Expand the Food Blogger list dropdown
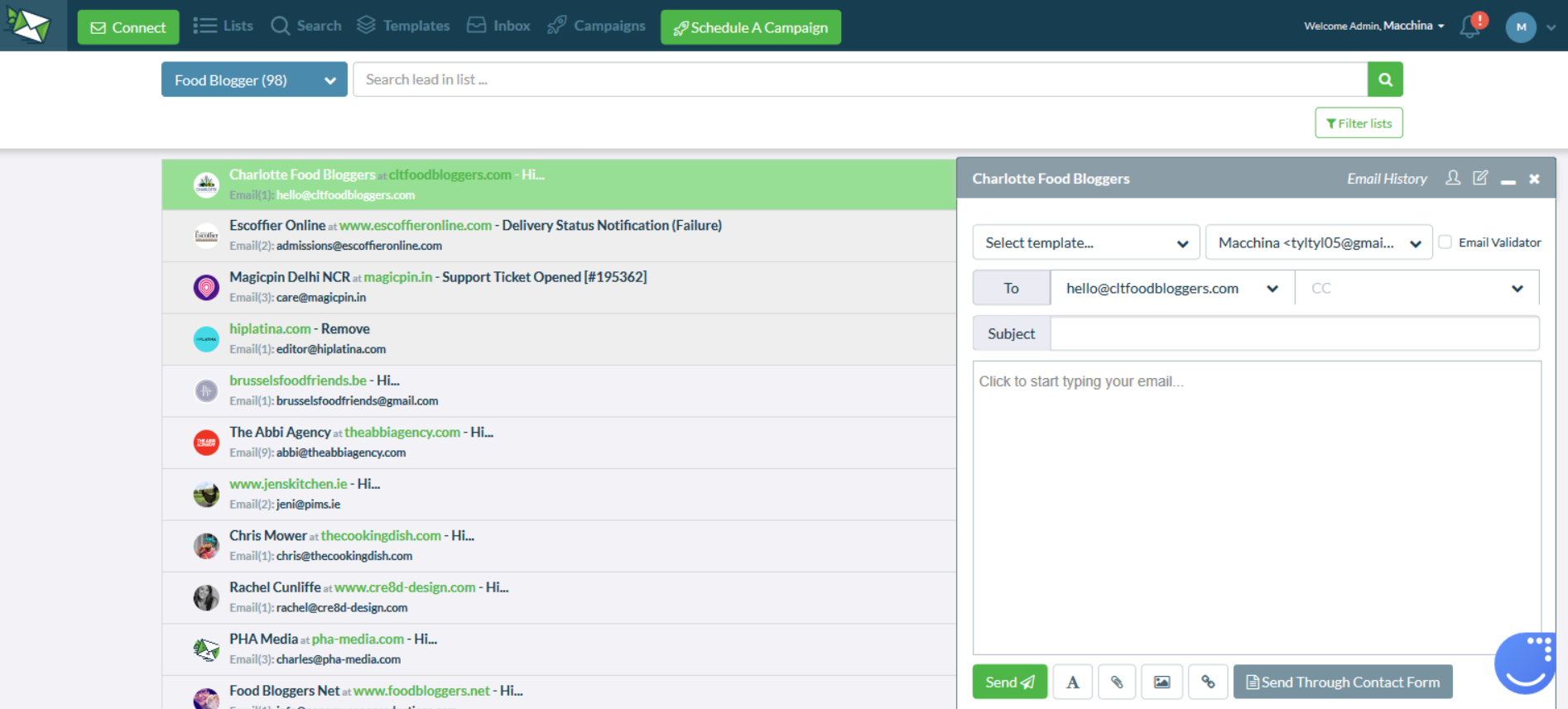Screen dimensions: 1568x709 [254, 80]
